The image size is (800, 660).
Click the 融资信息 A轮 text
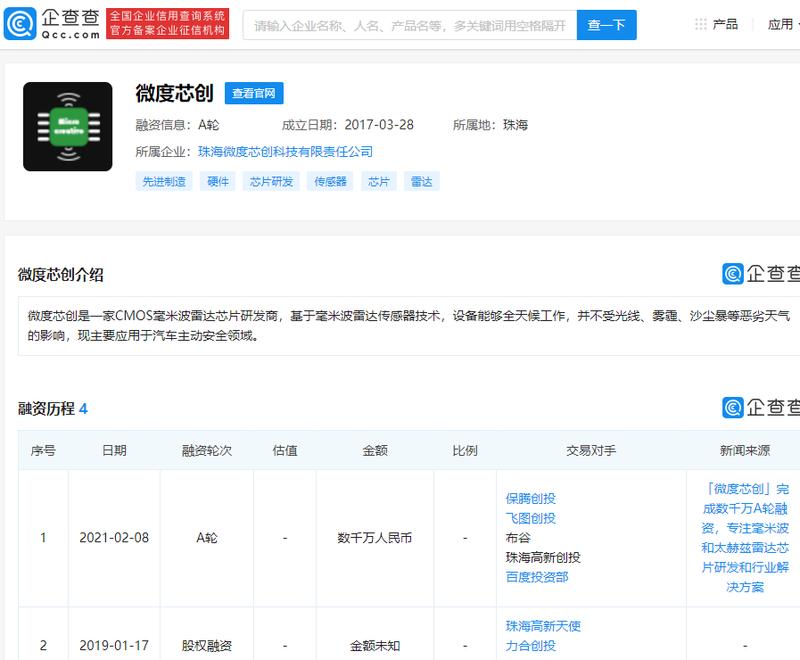pyautogui.click(x=178, y=125)
